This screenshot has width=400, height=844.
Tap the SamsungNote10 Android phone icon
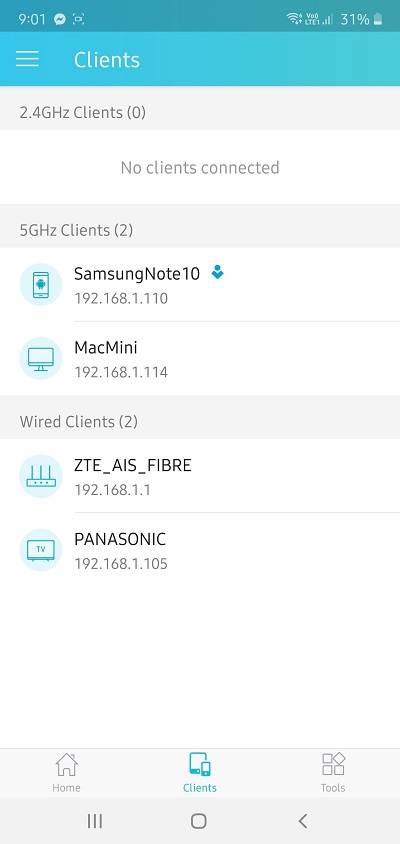pyautogui.click(x=41, y=285)
